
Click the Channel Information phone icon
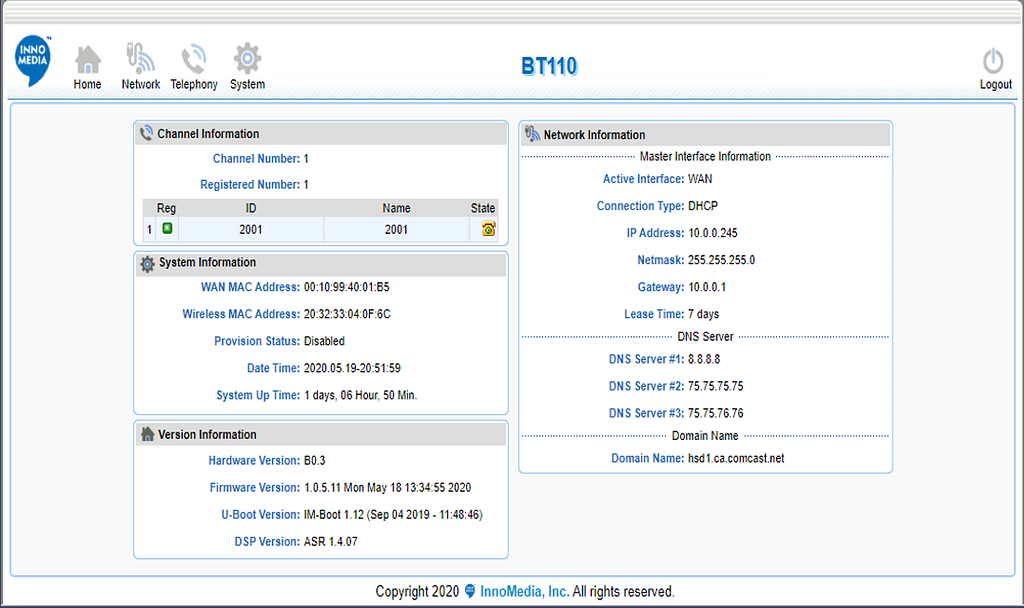pyautogui.click(x=146, y=133)
